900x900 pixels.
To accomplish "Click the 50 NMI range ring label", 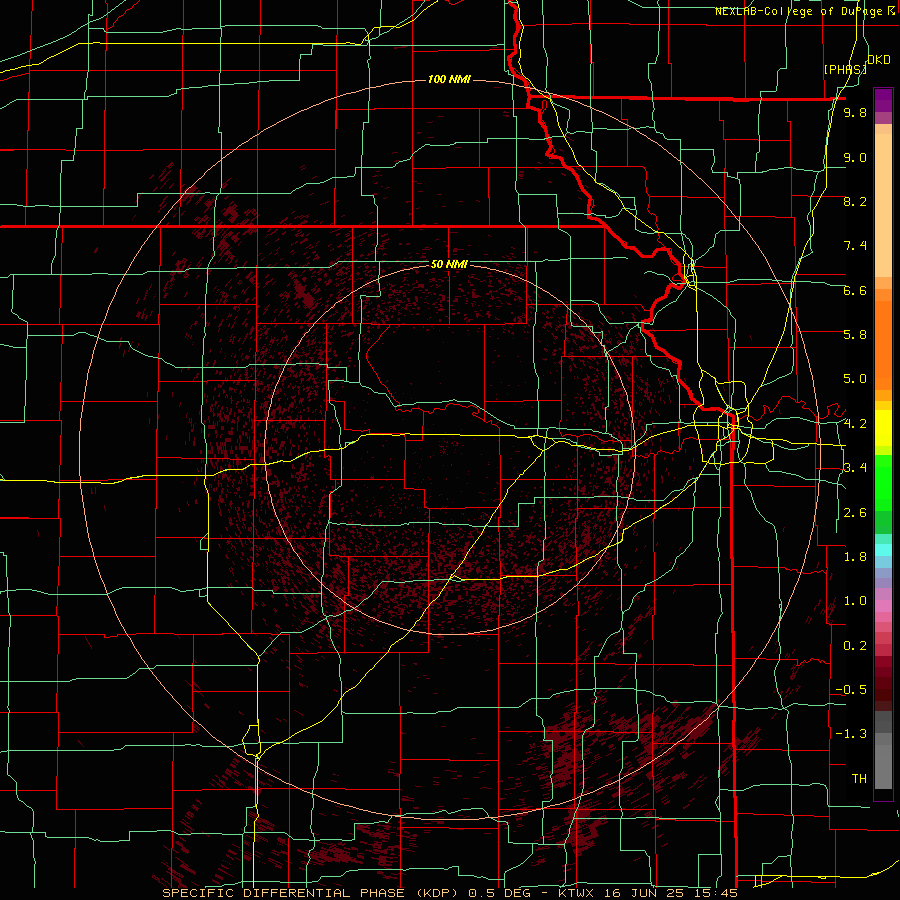I will pyautogui.click(x=449, y=264).
